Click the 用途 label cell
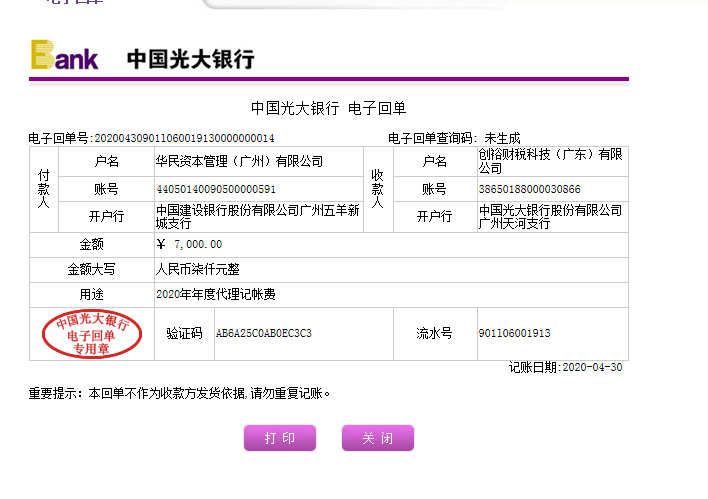 [x=92, y=294]
